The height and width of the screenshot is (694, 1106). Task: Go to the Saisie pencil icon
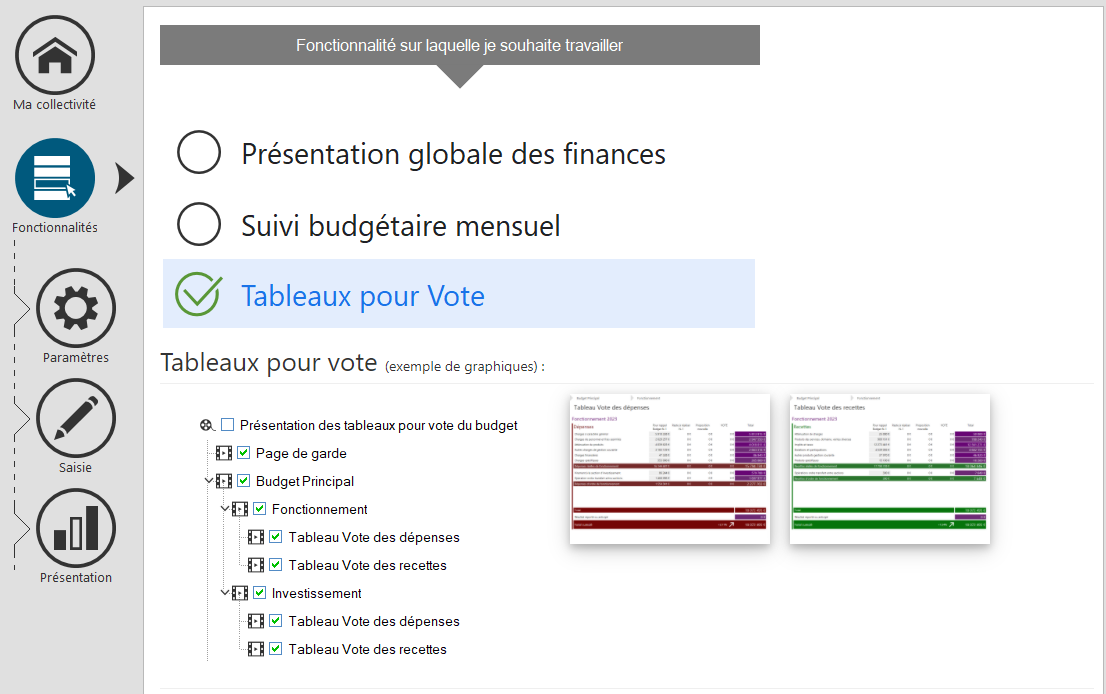tap(75, 419)
